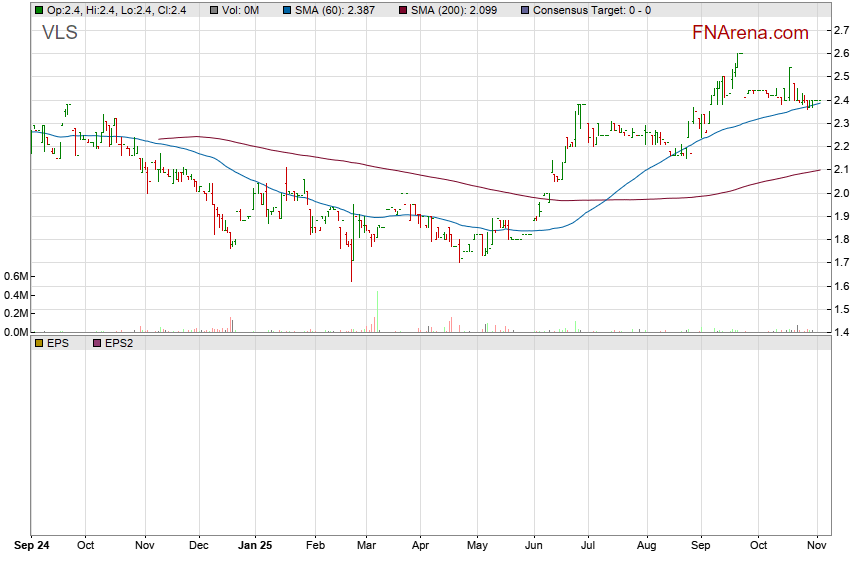Click the blue SMA (60) legend swatch

(x=287, y=10)
